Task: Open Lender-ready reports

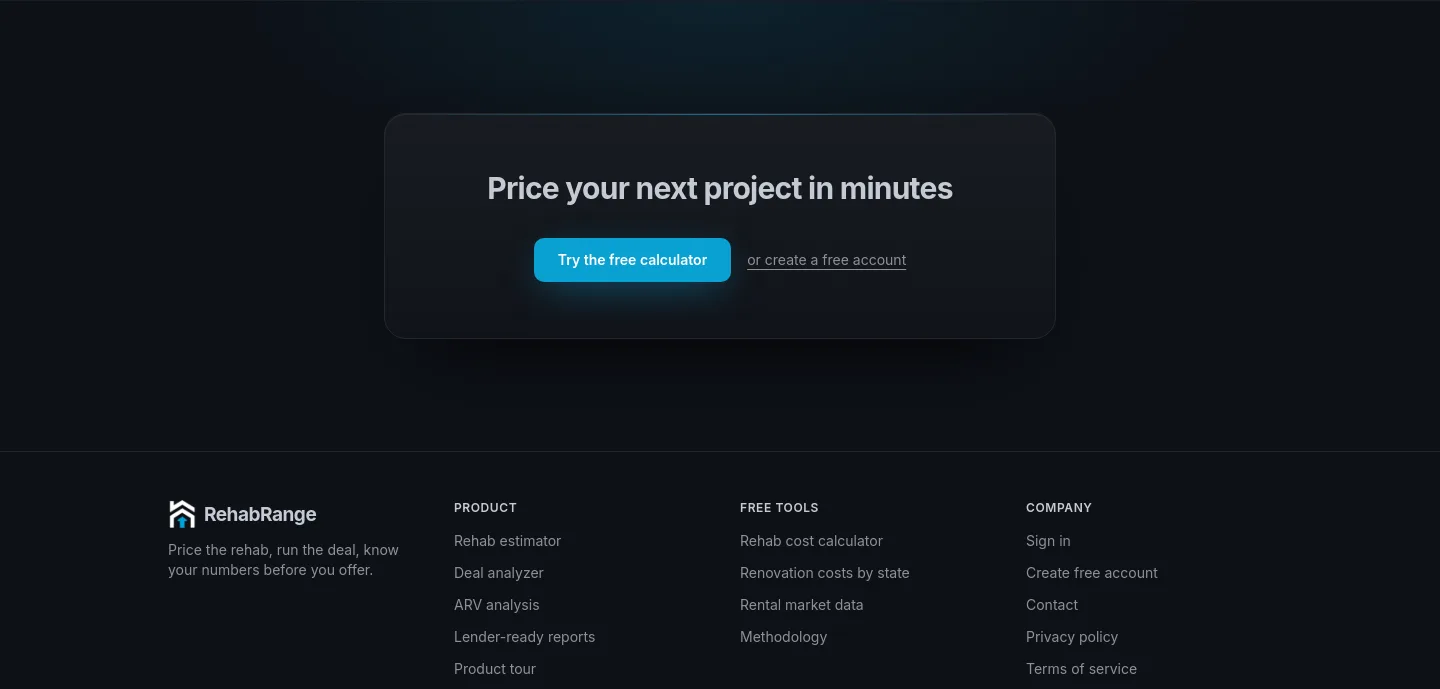Action: pos(524,637)
